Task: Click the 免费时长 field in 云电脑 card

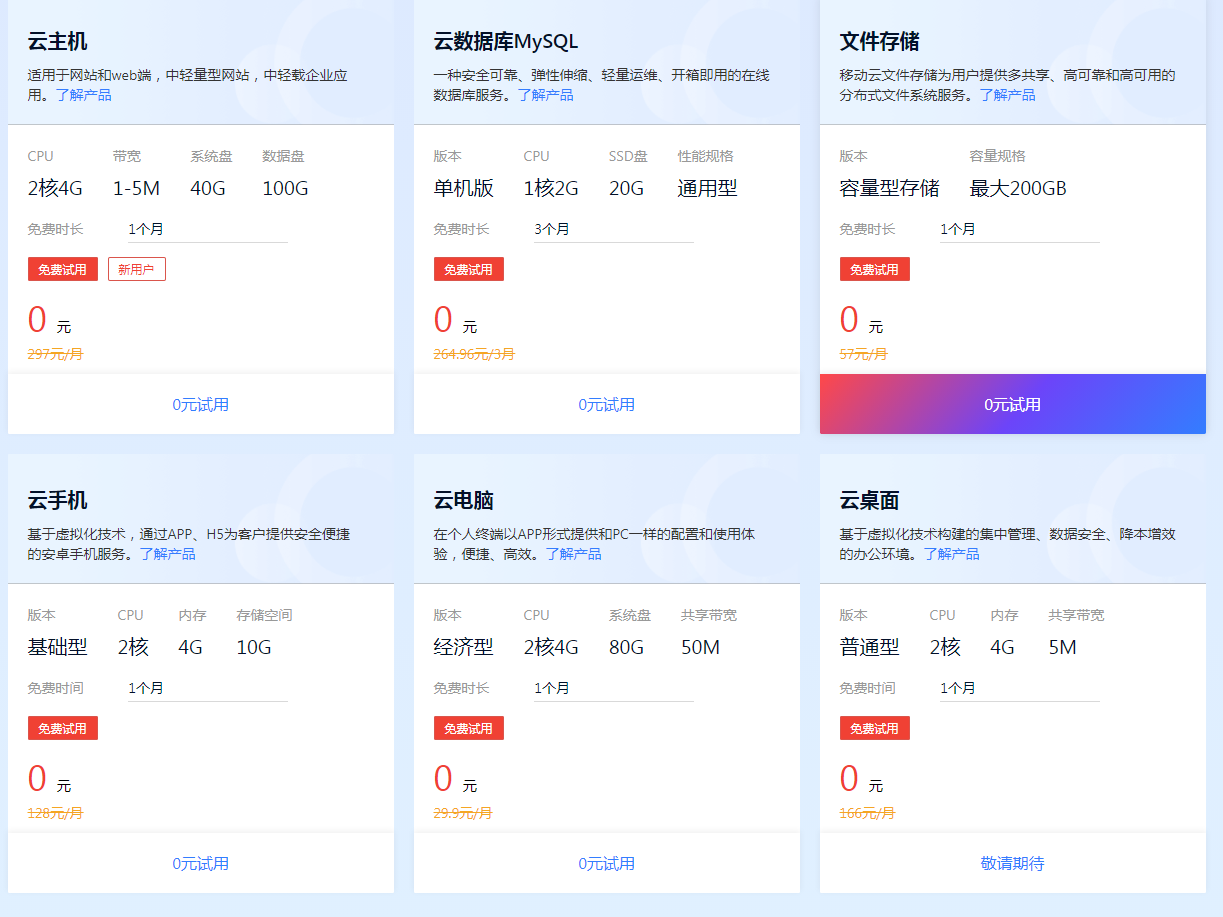Action: tap(613, 687)
